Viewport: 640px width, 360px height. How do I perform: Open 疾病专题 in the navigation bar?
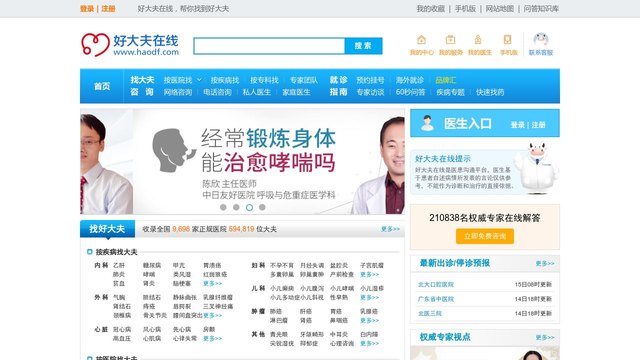point(451,92)
